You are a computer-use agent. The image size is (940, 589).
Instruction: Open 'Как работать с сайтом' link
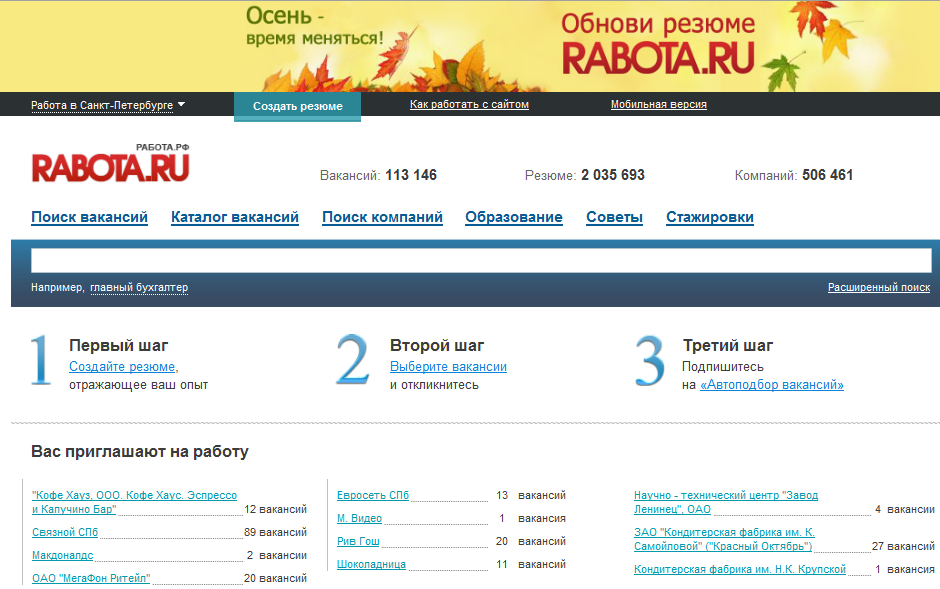tap(469, 104)
